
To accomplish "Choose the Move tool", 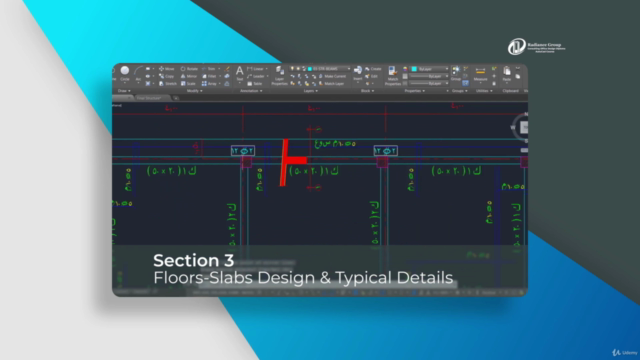I will pos(167,69).
